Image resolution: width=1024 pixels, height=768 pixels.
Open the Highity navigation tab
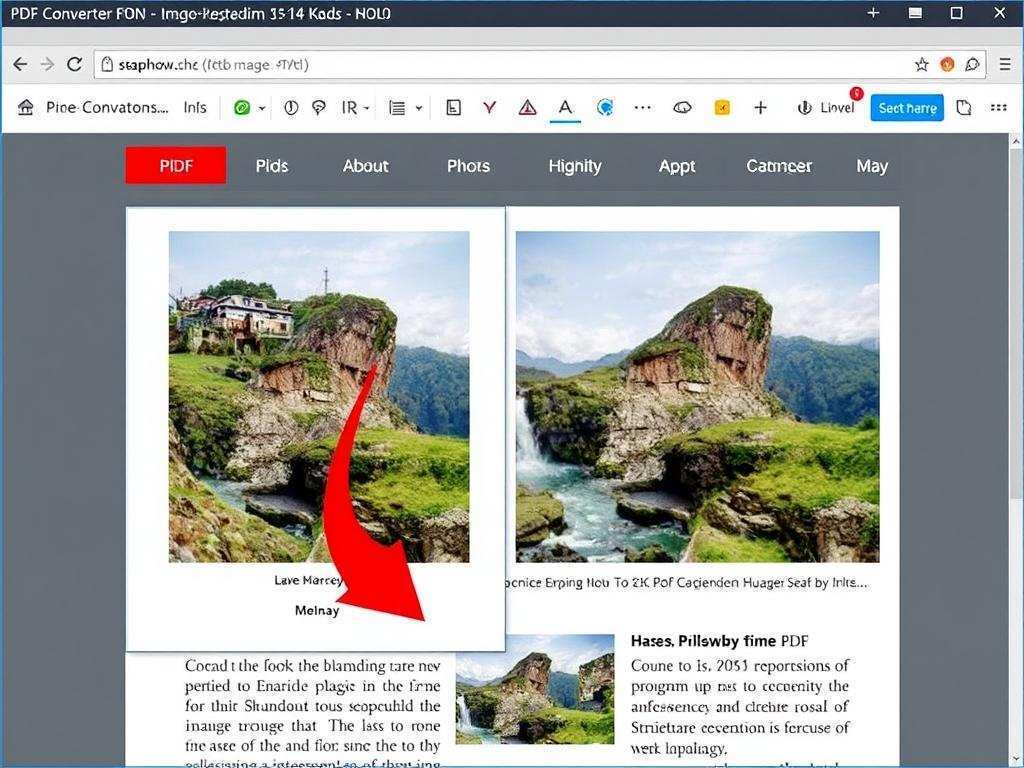click(x=575, y=166)
